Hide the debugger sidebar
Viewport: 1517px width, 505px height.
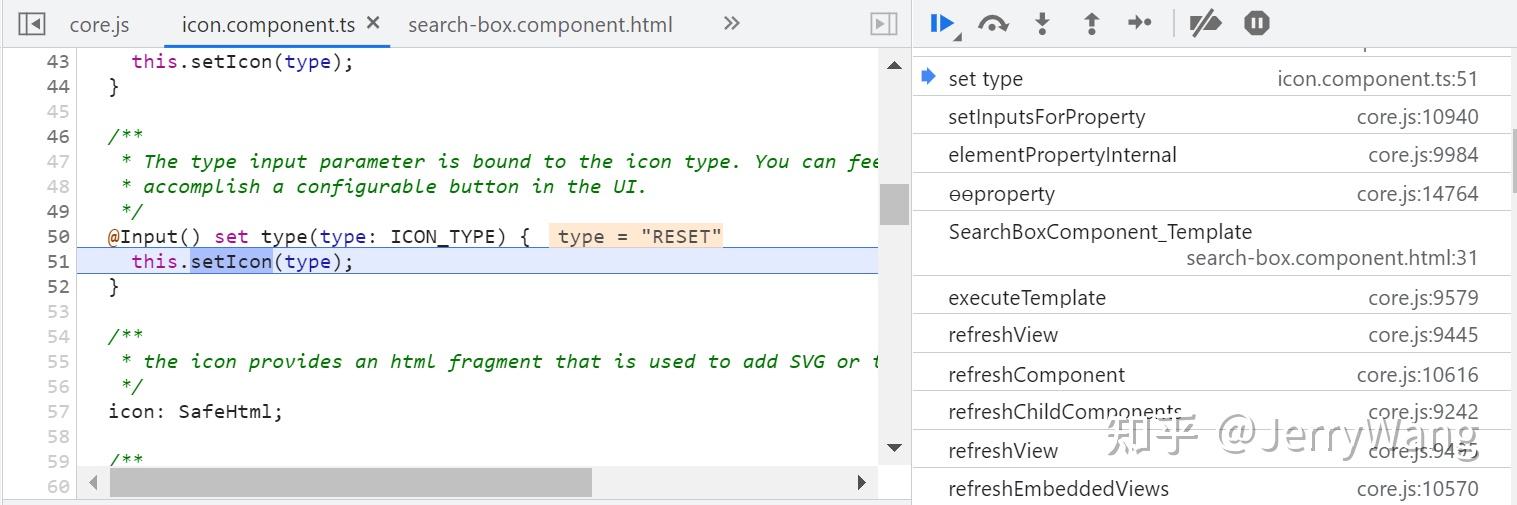point(884,23)
